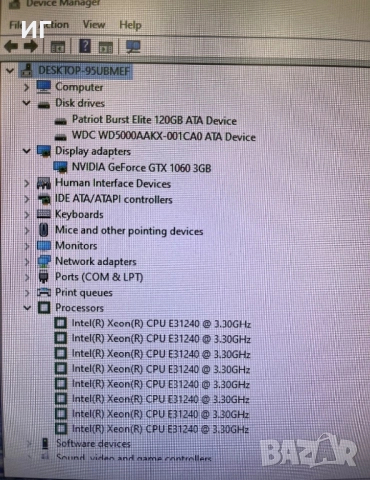Click the Print queues printer icon
Image resolution: width=370 pixels, height=480 pixels.
(x=44, y=292)
